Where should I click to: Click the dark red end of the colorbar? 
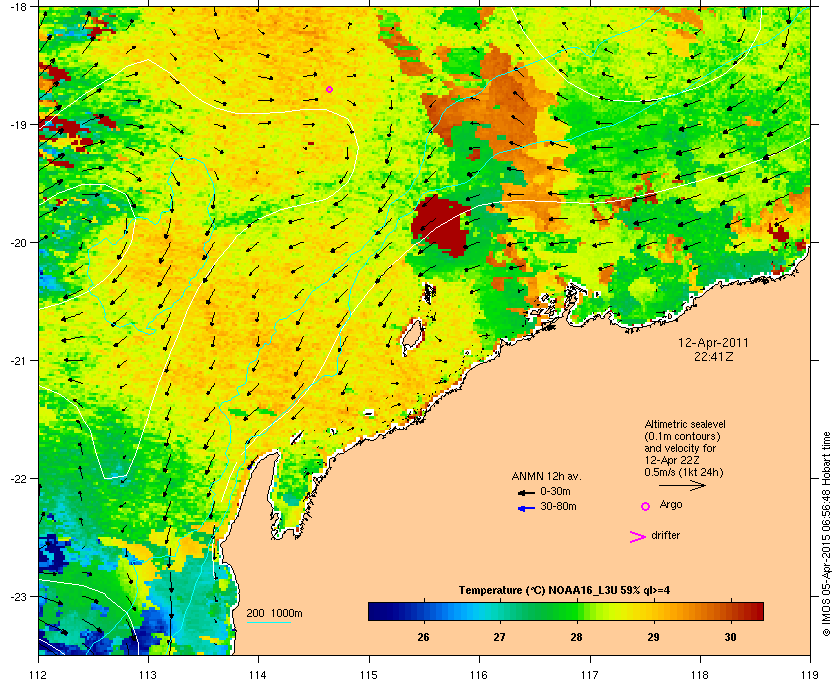point(756,611)
